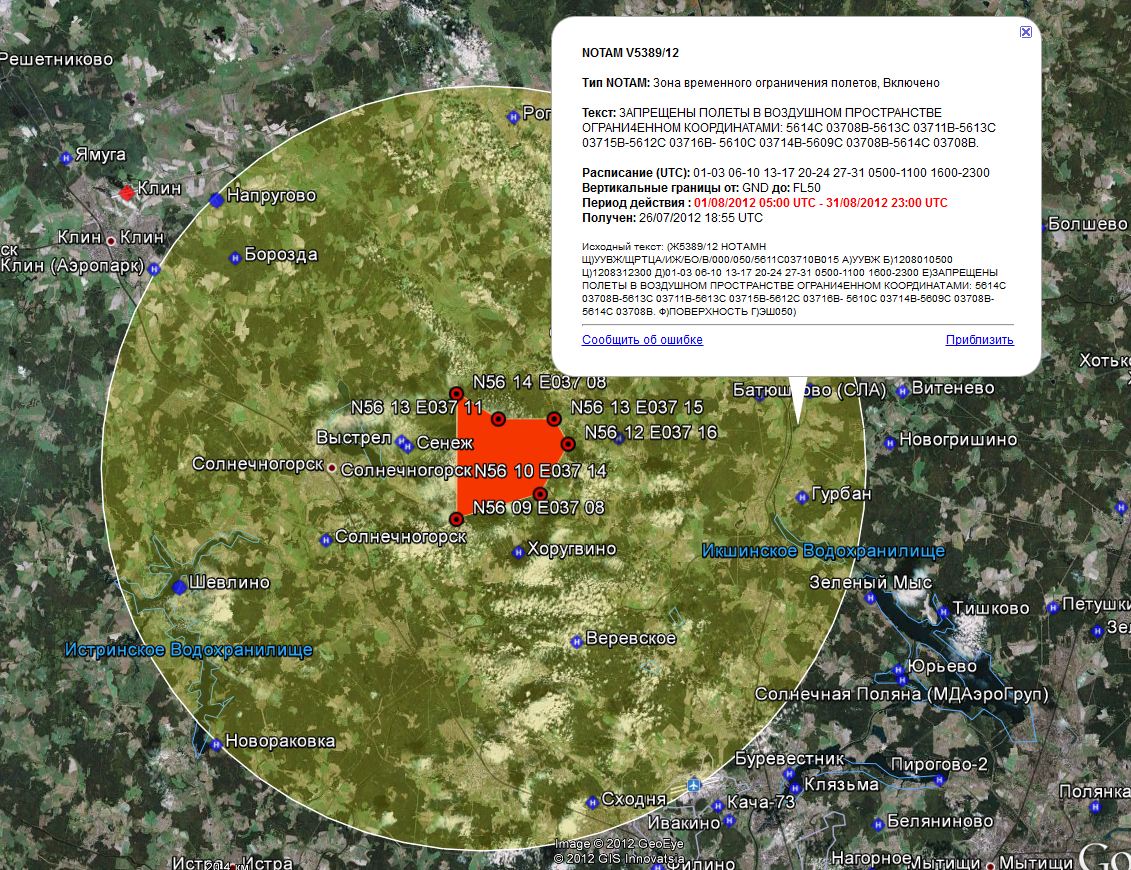
Task: Click the Ямуга heliport icon
Action: (x=66, y=156)
